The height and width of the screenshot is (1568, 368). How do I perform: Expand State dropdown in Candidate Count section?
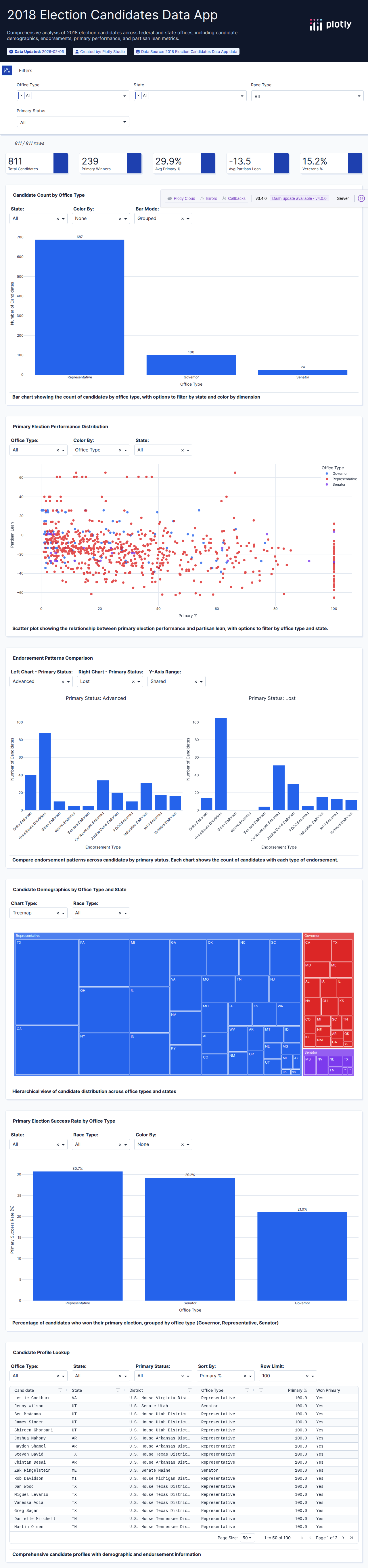pyautogui.click(x=38, y=219)
